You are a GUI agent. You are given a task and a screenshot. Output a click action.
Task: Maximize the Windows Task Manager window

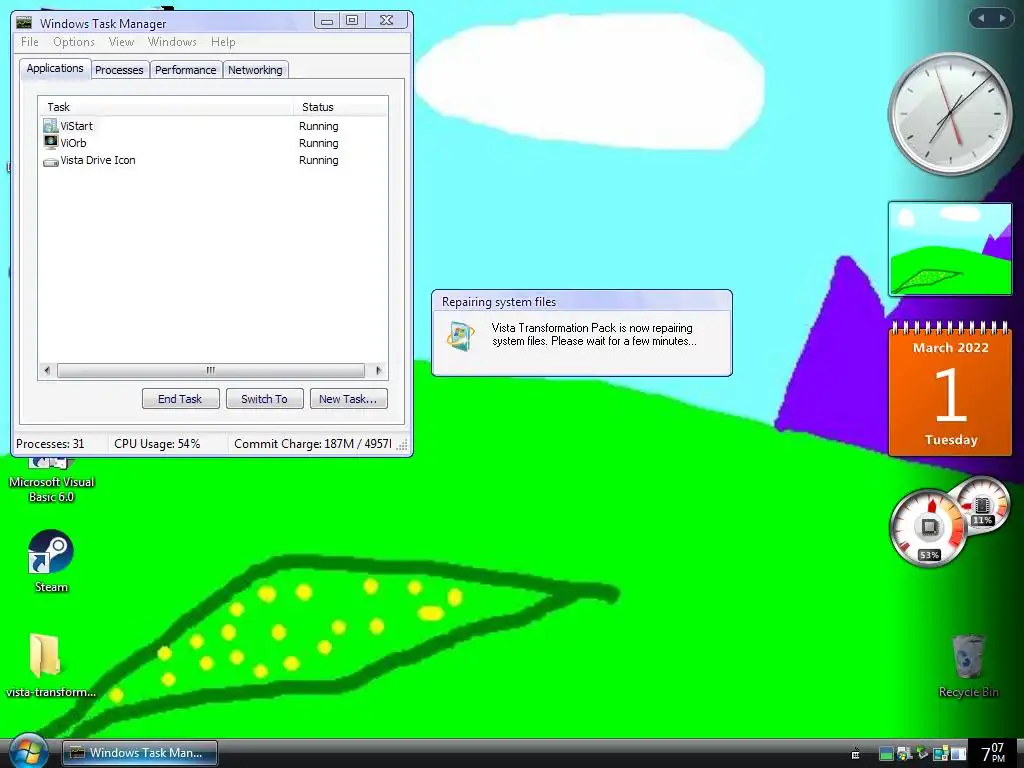(352, 21)
